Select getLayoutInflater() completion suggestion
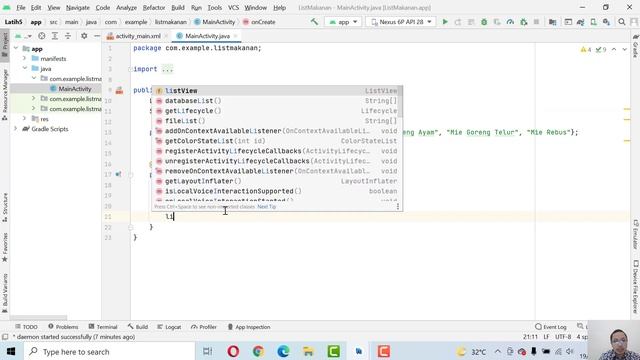640x360 pixels. click(x=276, y=181)
